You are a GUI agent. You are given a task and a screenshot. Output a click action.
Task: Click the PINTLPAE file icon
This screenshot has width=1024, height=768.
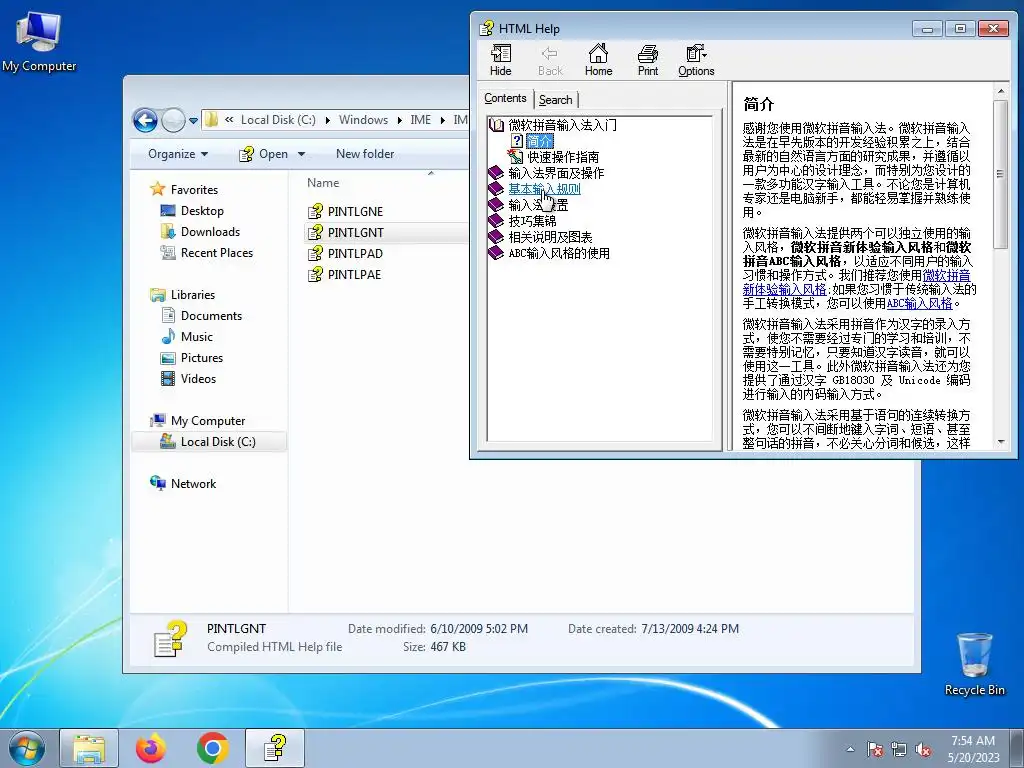[315, 274]
